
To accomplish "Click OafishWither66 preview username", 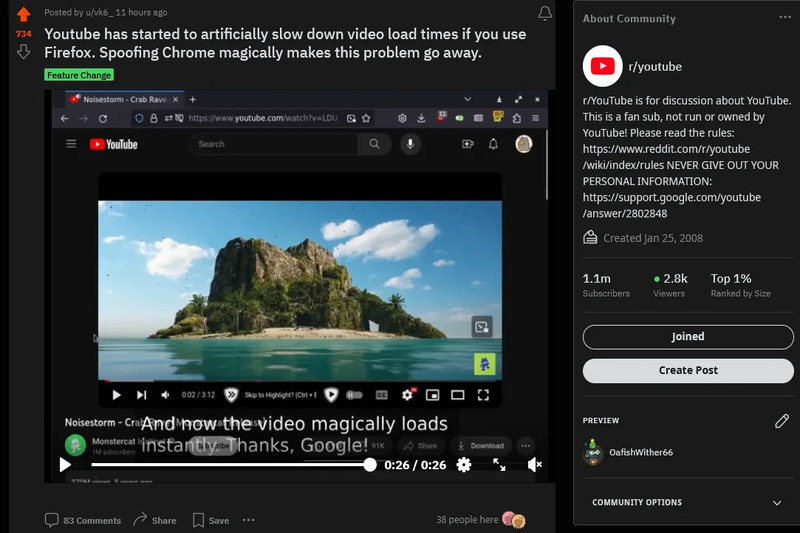I will point(641,452).
